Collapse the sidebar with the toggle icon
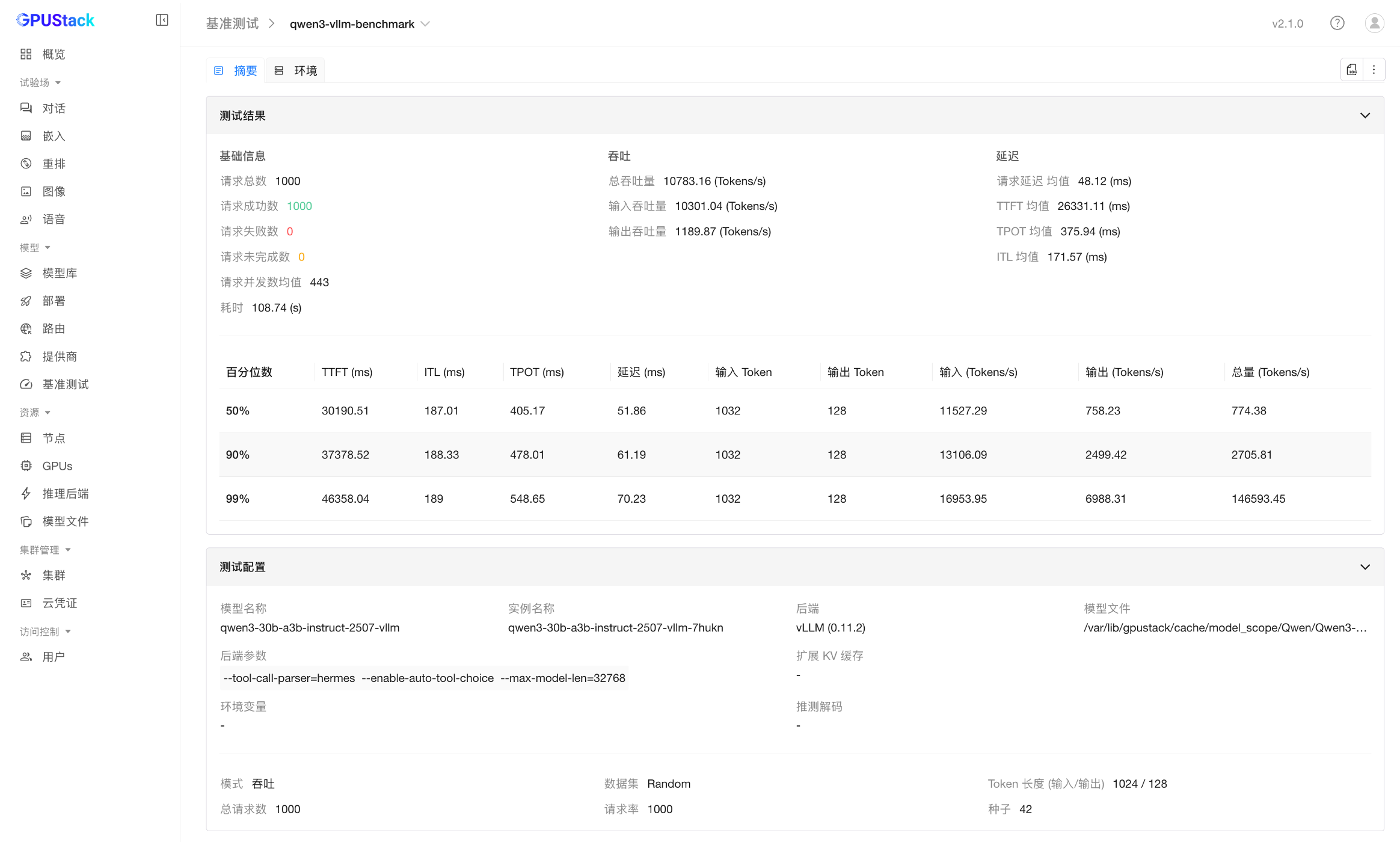1400x842 pixels. coord(162,20)
